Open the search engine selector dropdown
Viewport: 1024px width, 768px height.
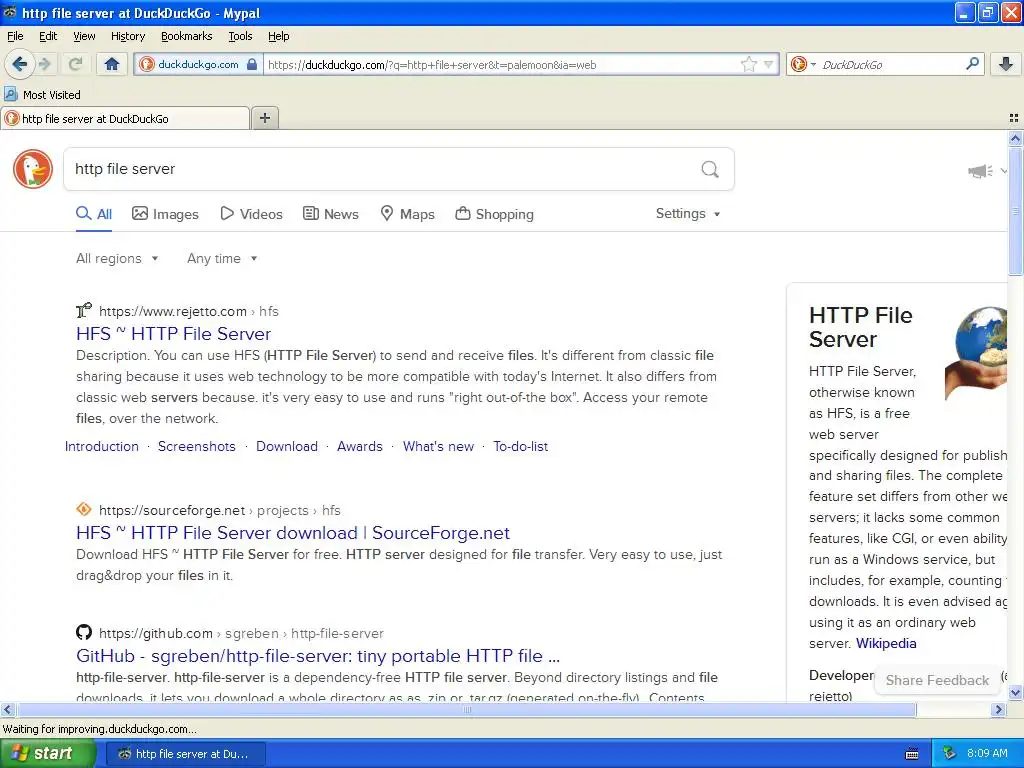pyautogui.click(x=803, y=64)
